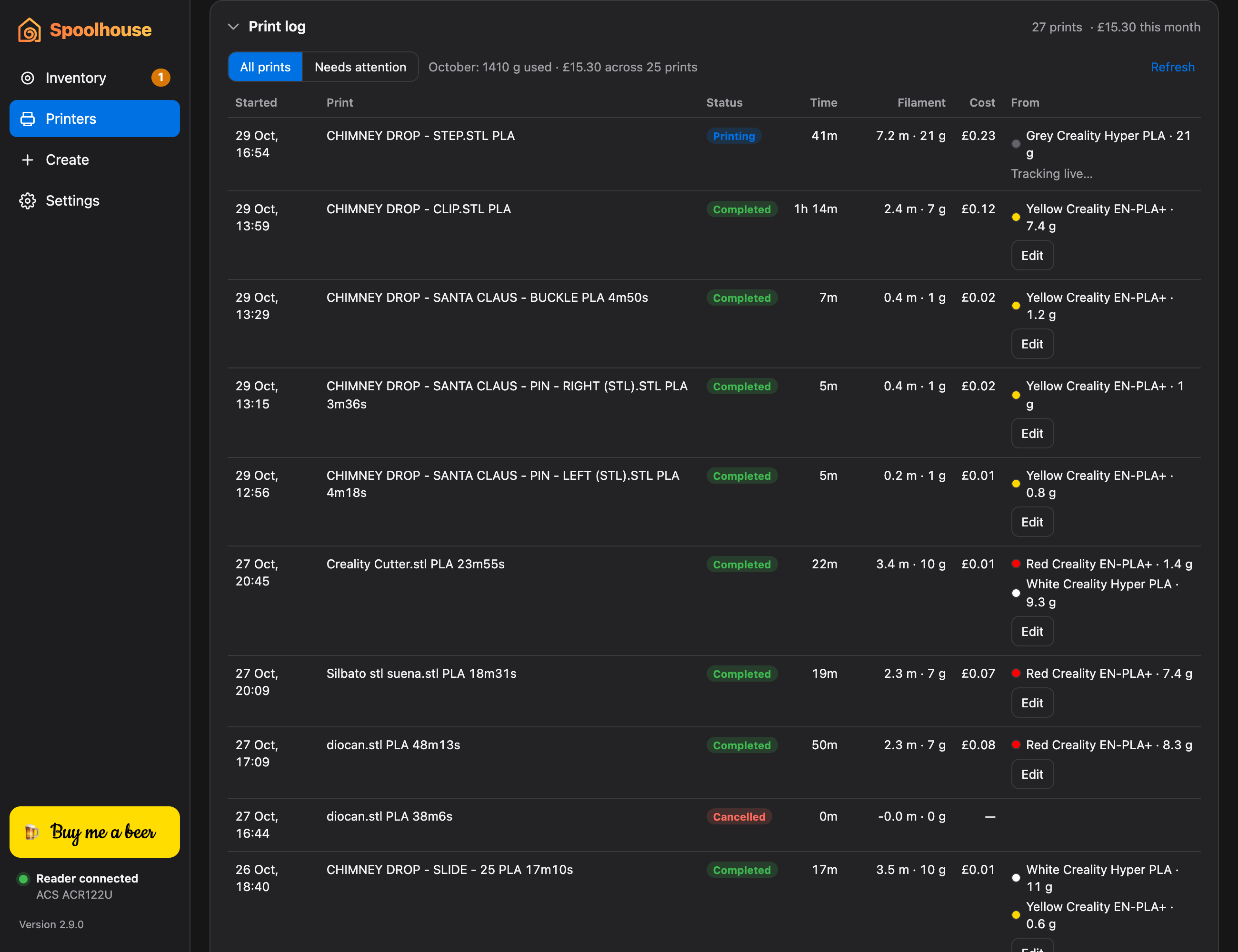Edit the Silbato stl suena.stl print entry
The height and width of the screenshot is (952, 1238).
click(x=1032, y=703)
